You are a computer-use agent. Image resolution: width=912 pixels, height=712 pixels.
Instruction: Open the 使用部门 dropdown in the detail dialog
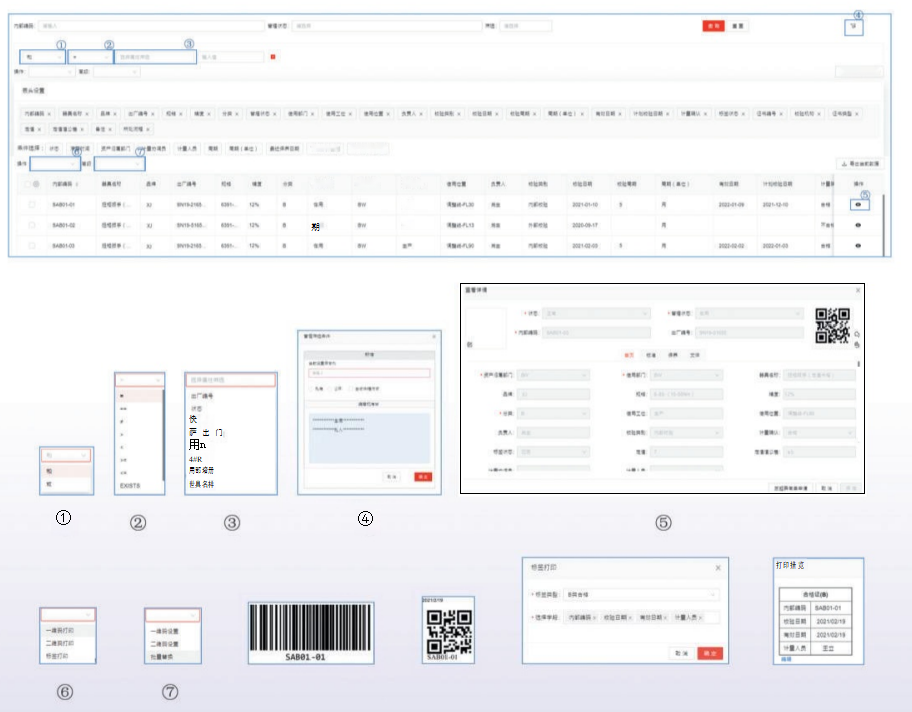(686, 375)
